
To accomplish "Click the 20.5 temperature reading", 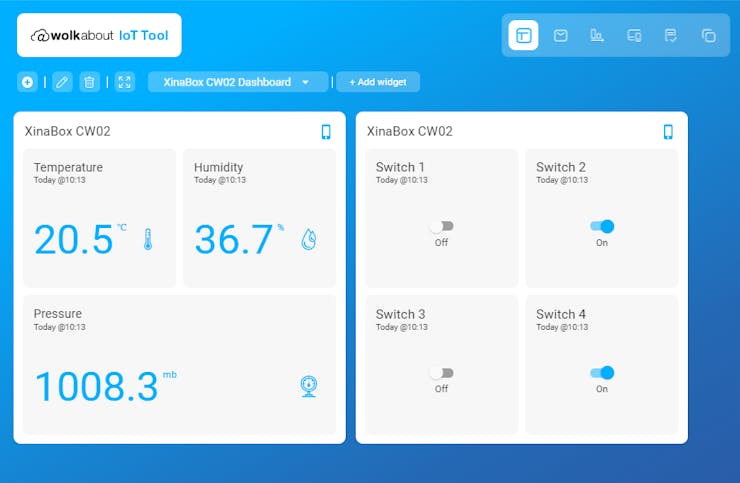I will 74,239.
